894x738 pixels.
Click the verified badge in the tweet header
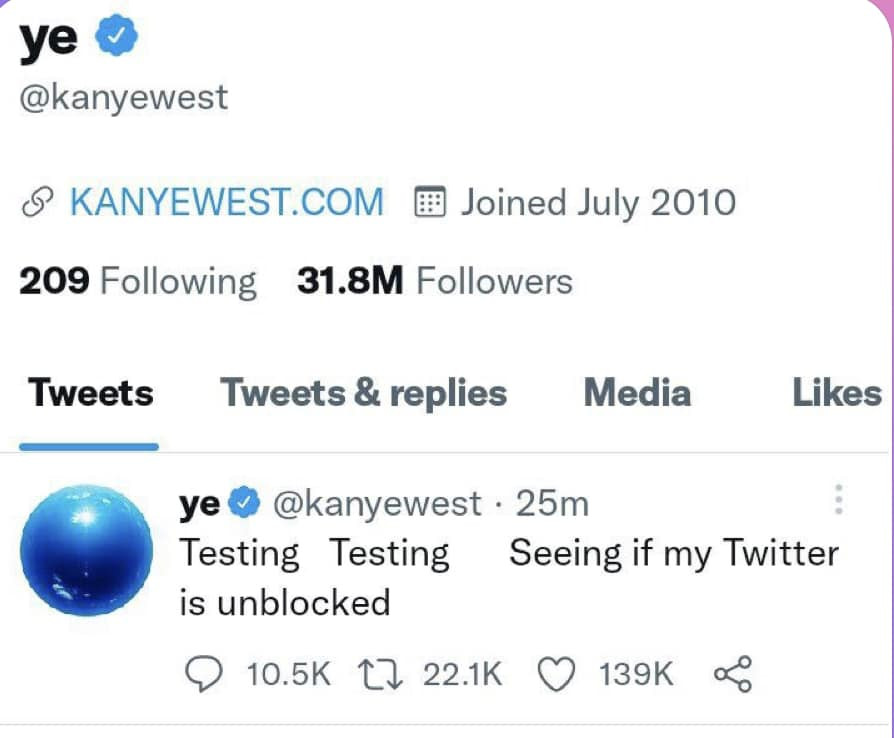pos(247,503)
